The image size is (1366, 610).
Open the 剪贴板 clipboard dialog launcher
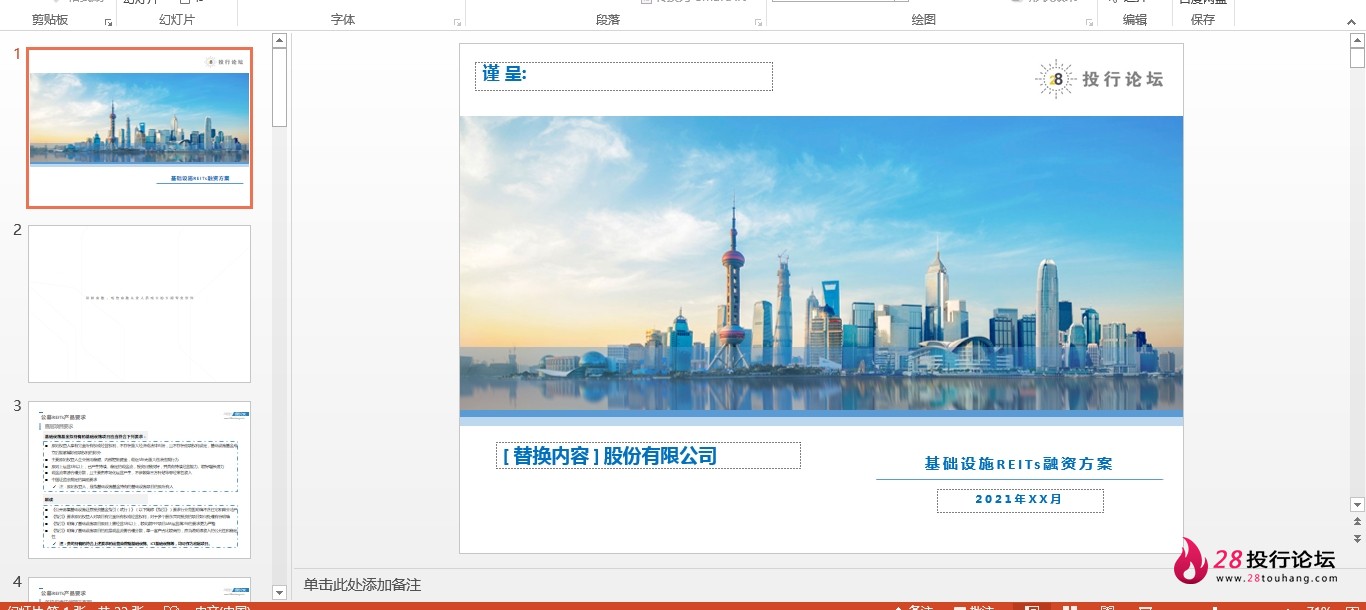point(108,22)
